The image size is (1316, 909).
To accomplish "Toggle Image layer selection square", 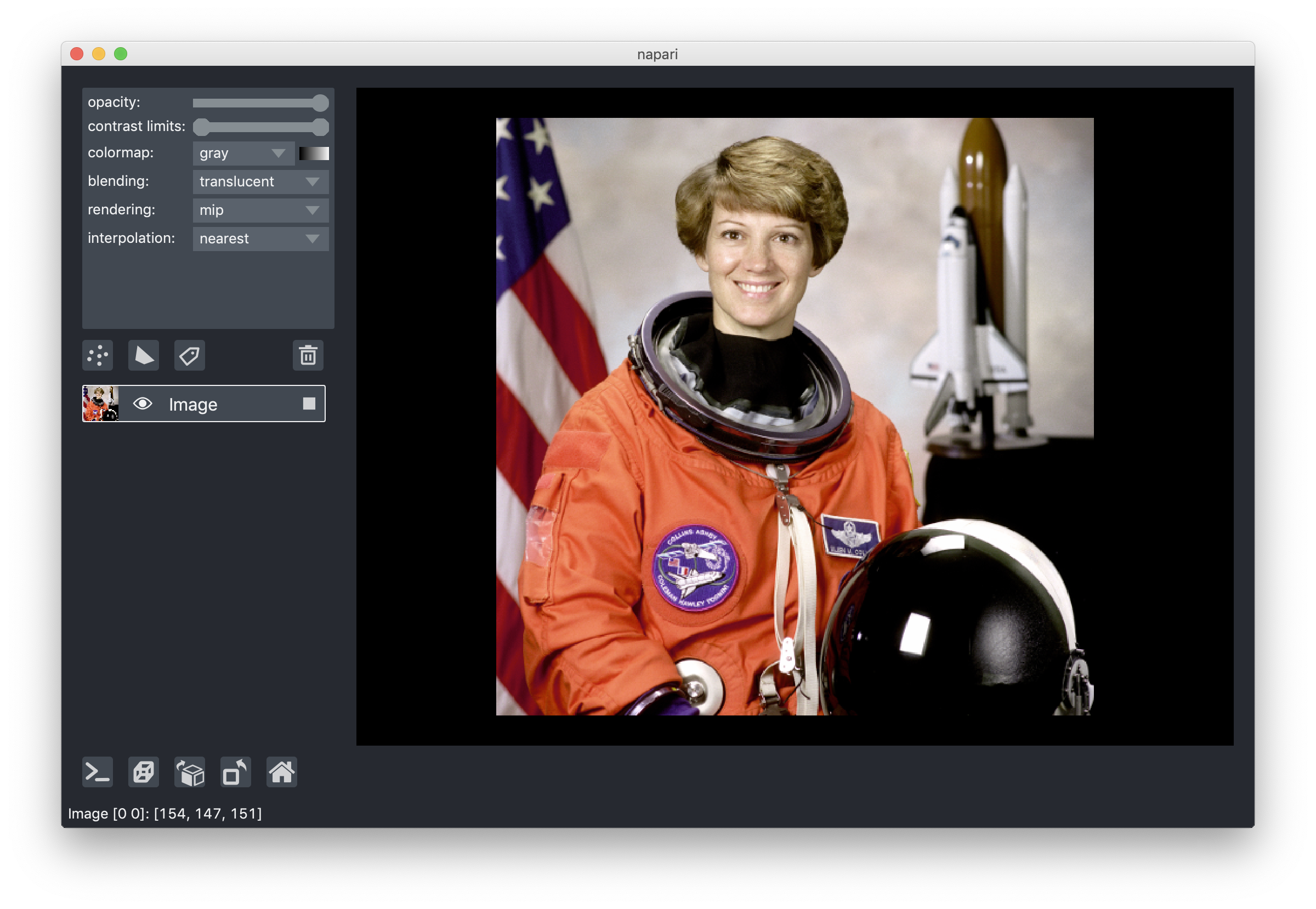I will 309,404.
